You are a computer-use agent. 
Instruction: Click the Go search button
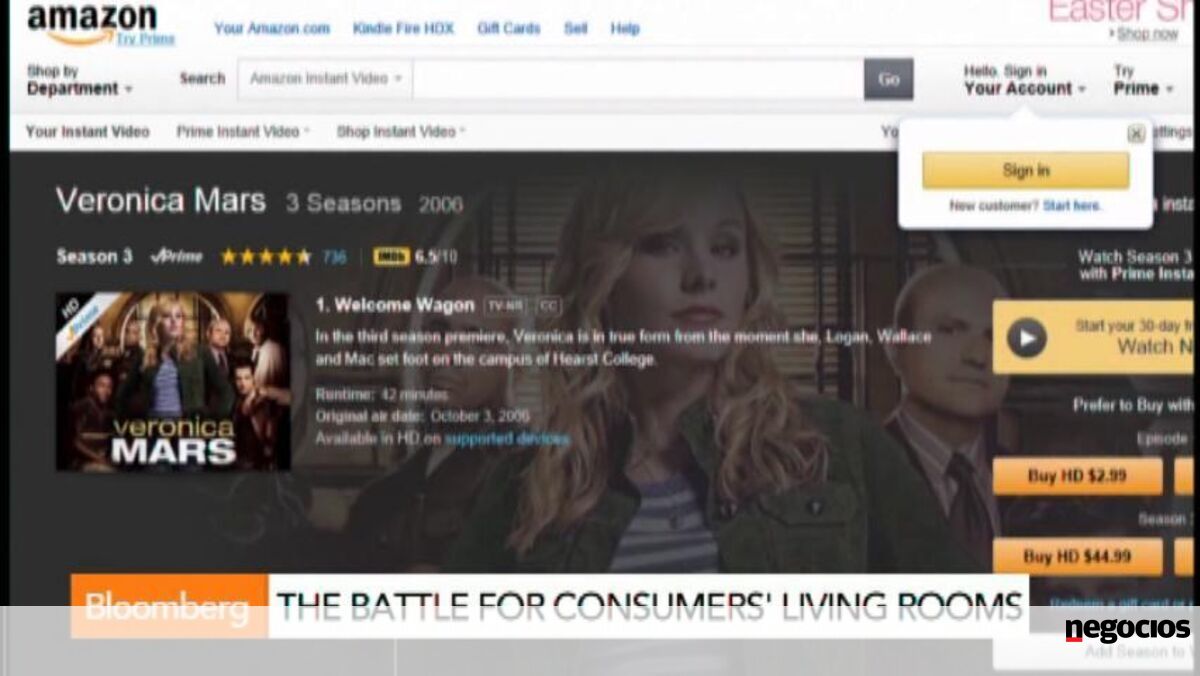coord(889,79)
